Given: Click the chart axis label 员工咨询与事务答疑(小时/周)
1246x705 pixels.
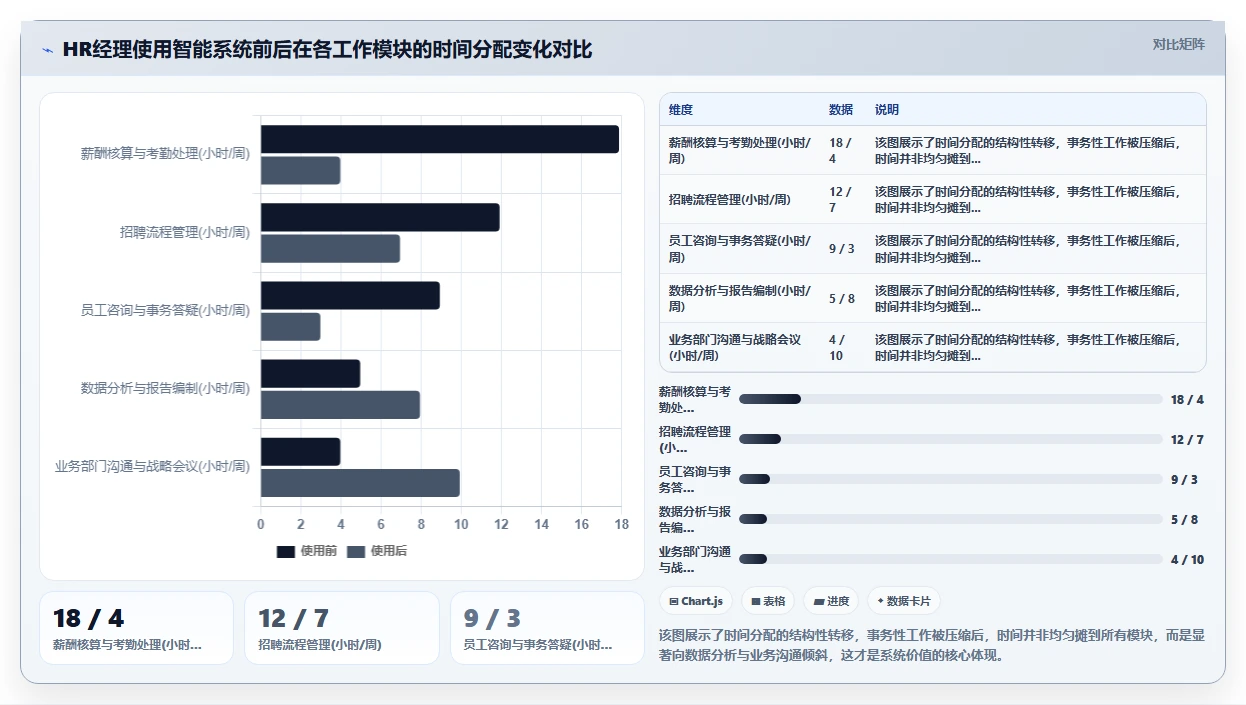Looking at the screenshot, I should 165,310.
